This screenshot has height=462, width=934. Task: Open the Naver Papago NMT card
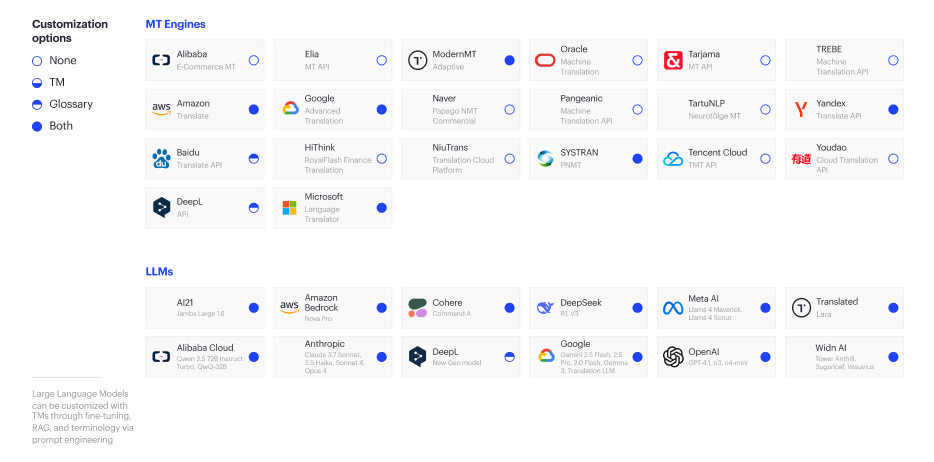[460, 110]
